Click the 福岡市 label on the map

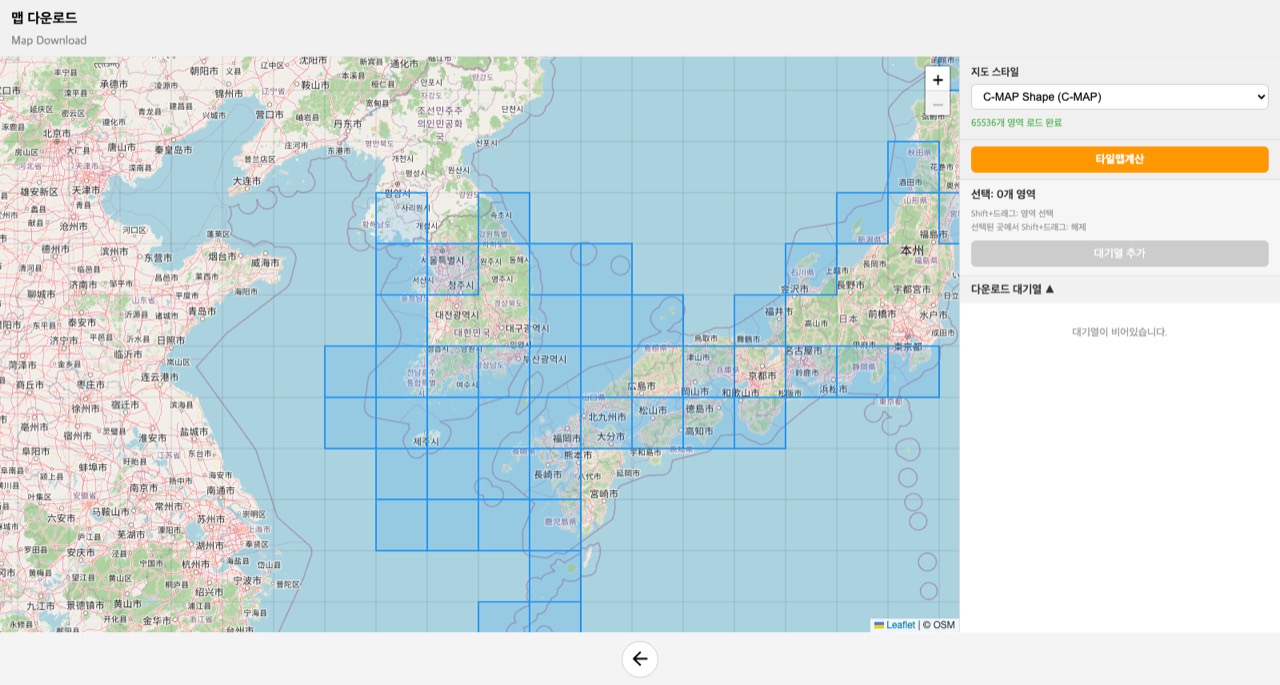click(x=568, y=438)
